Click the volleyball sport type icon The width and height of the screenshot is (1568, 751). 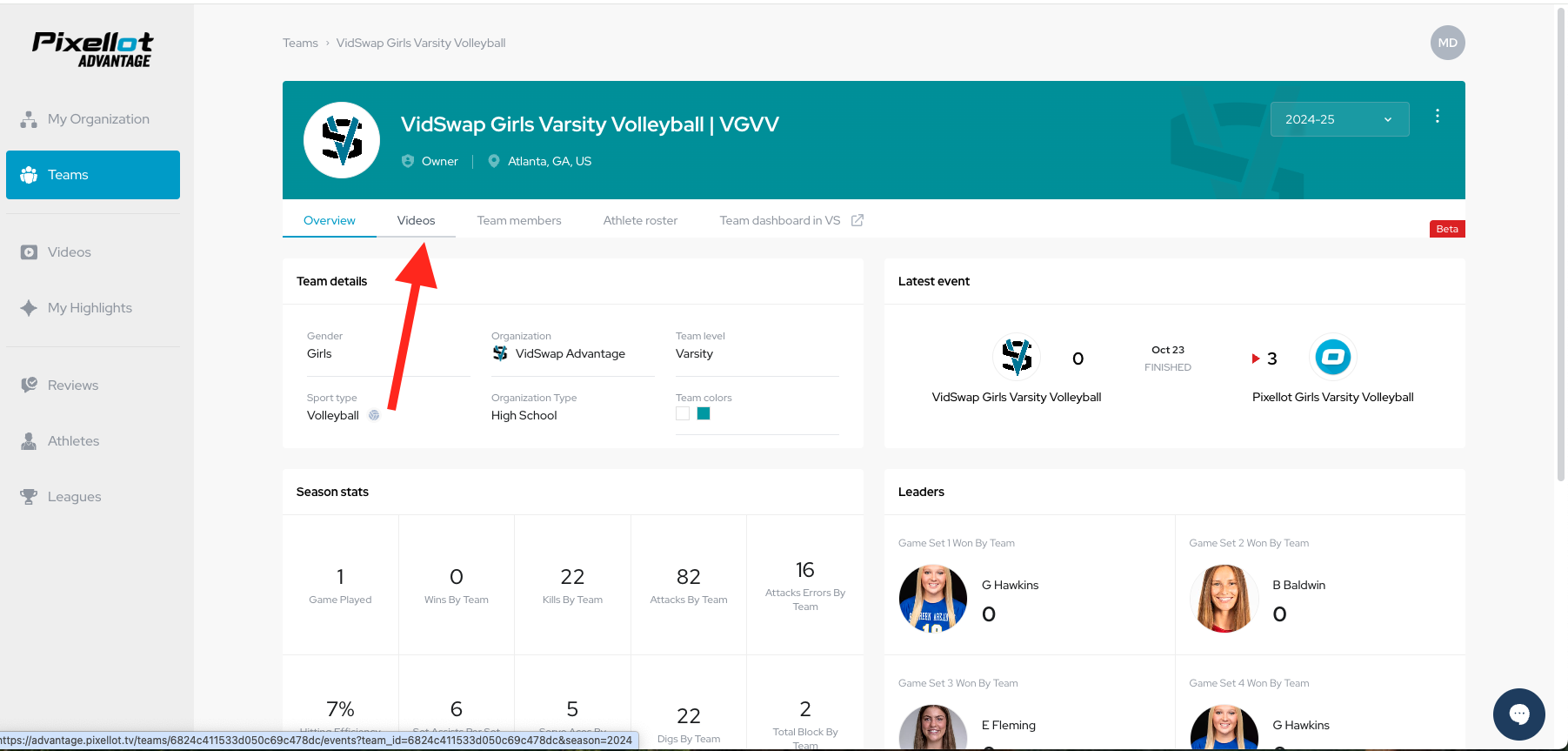374,415
